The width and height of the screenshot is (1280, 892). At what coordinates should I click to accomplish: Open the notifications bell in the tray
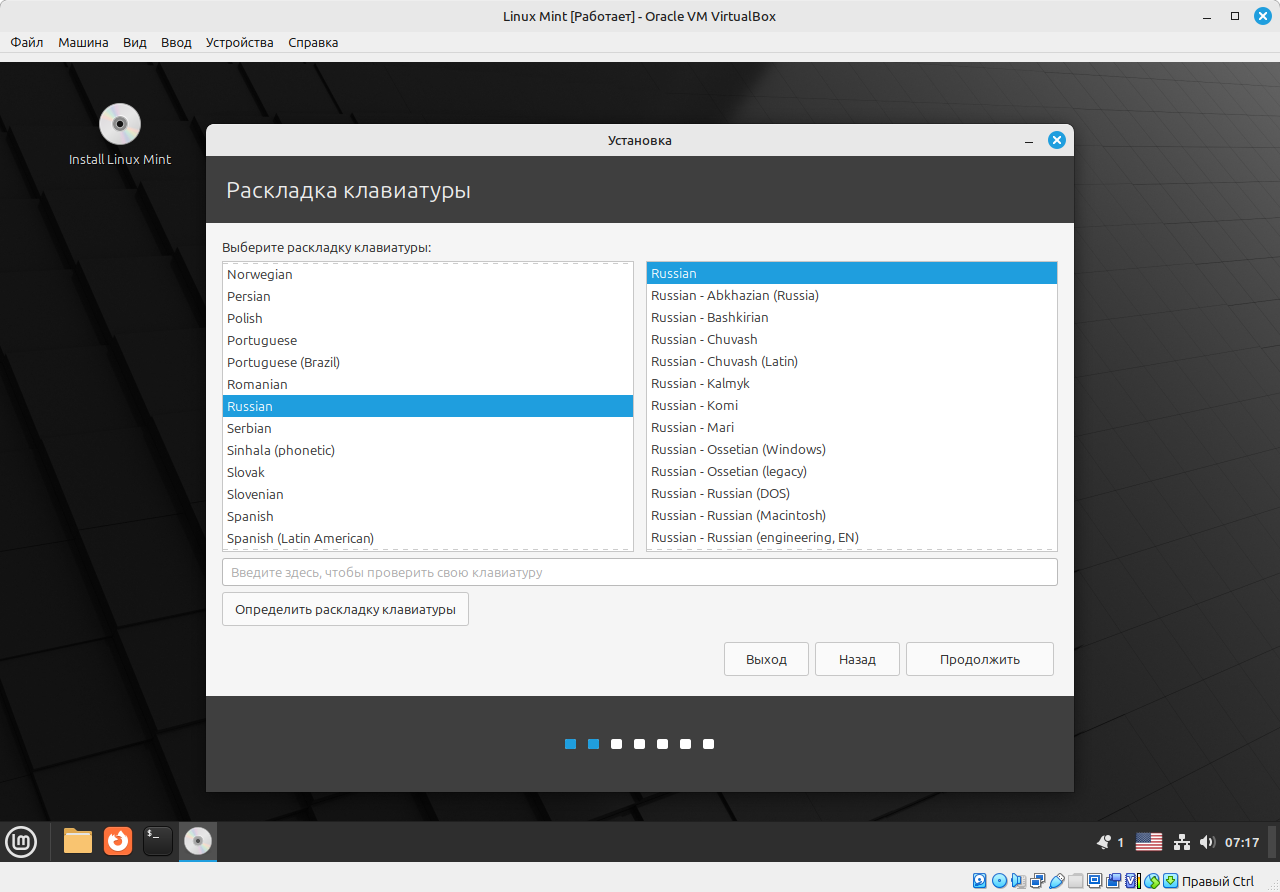(1104, 842)
